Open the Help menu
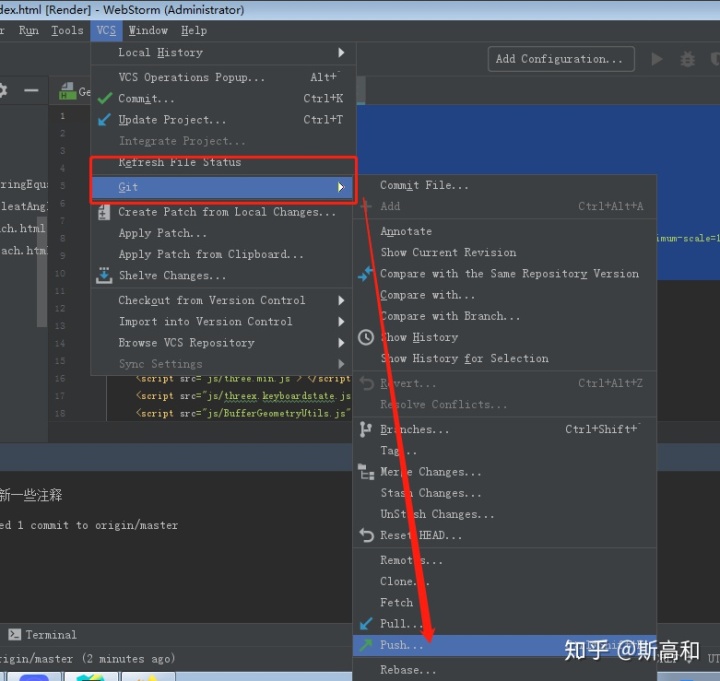 [x=194, y=30]
